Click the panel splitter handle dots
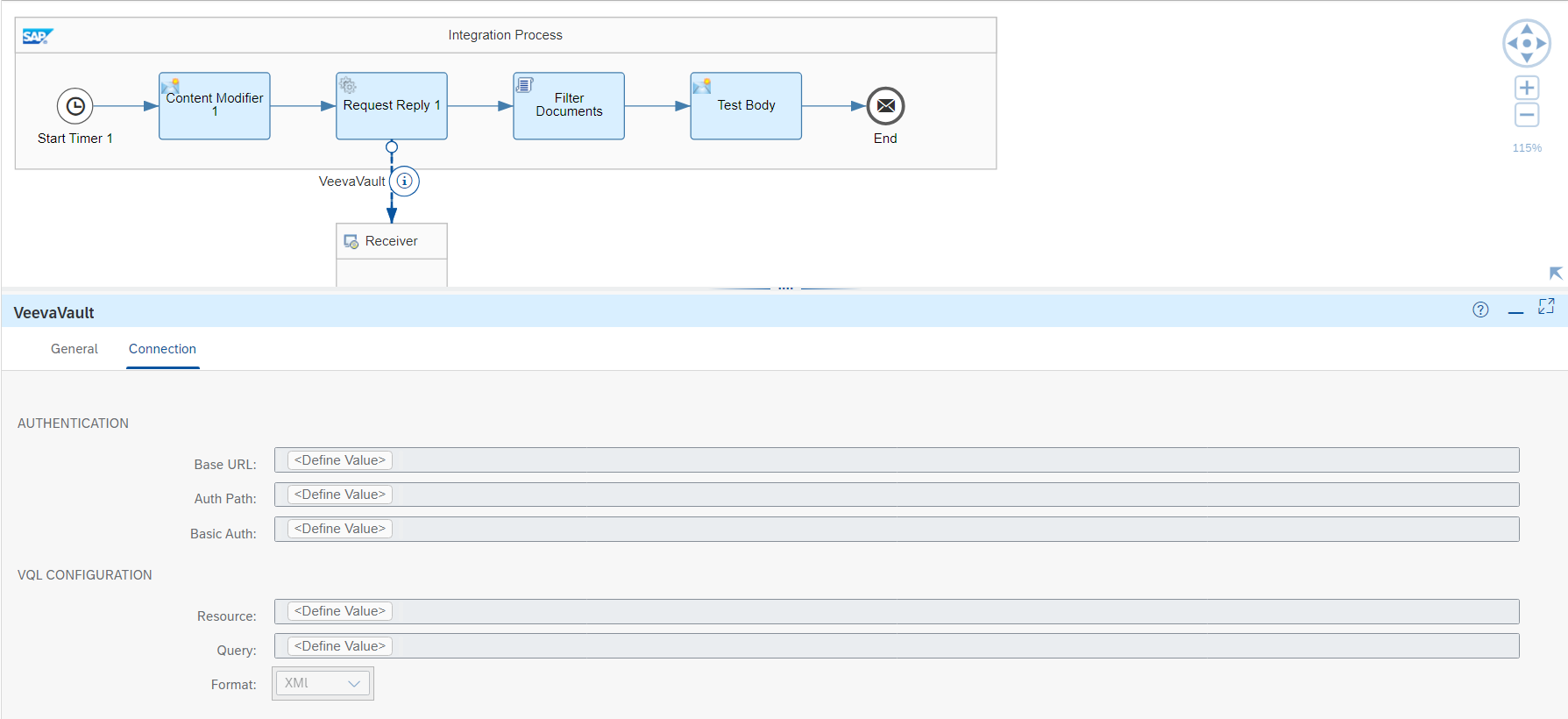Viewport: 1568px width, 719px height. pos(785,288)
